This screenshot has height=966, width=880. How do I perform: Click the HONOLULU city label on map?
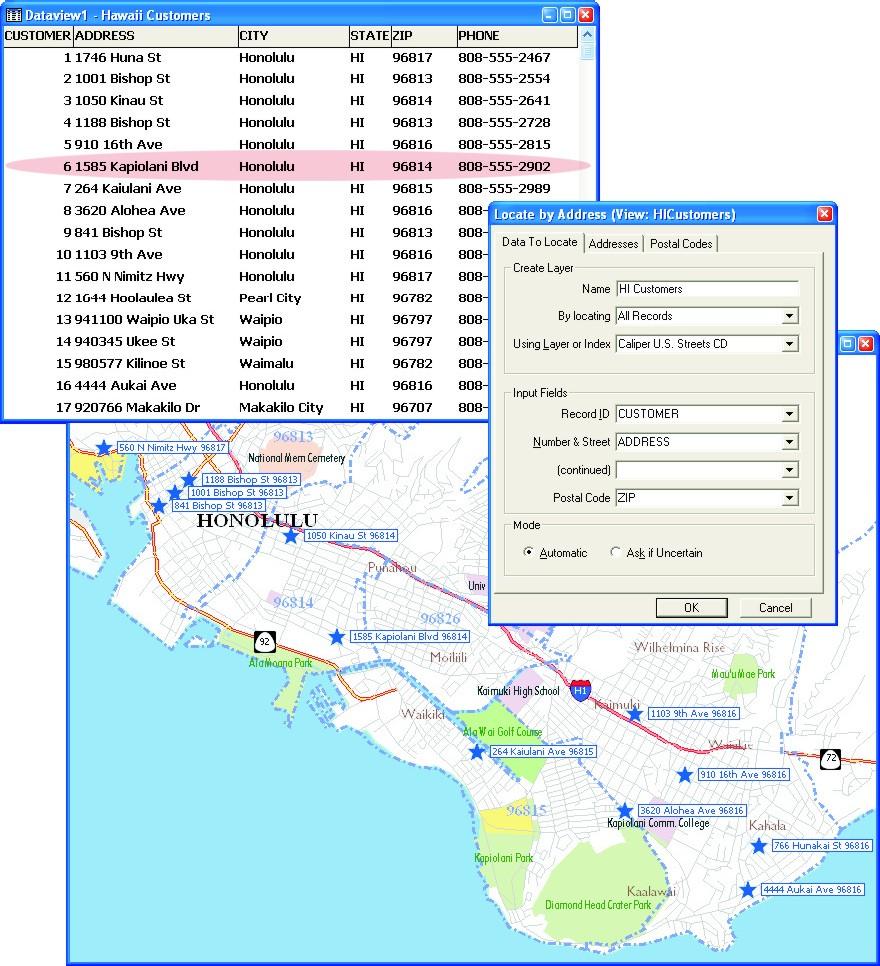point(257,520)
